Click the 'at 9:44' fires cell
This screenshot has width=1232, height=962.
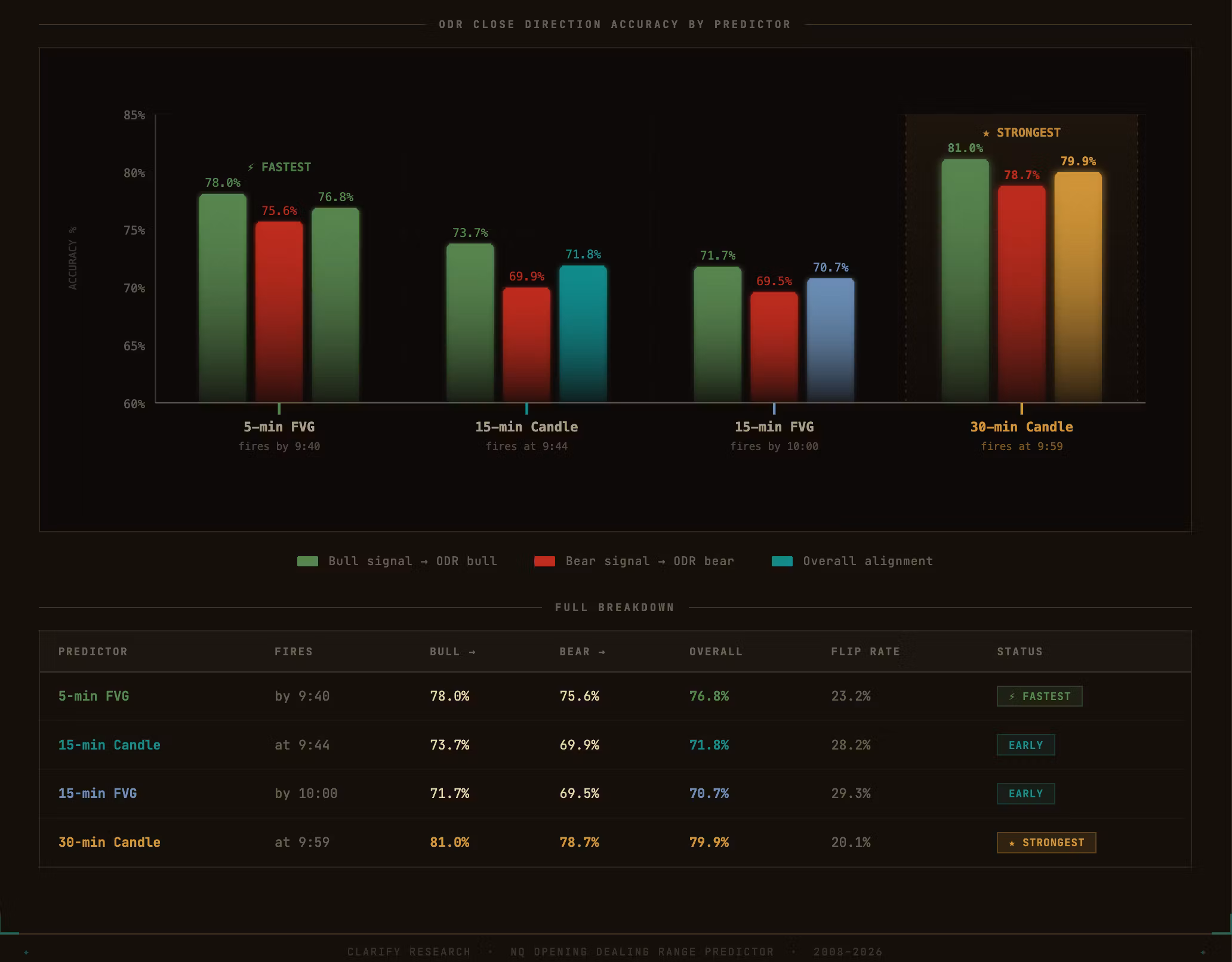(x=302, y=745)
